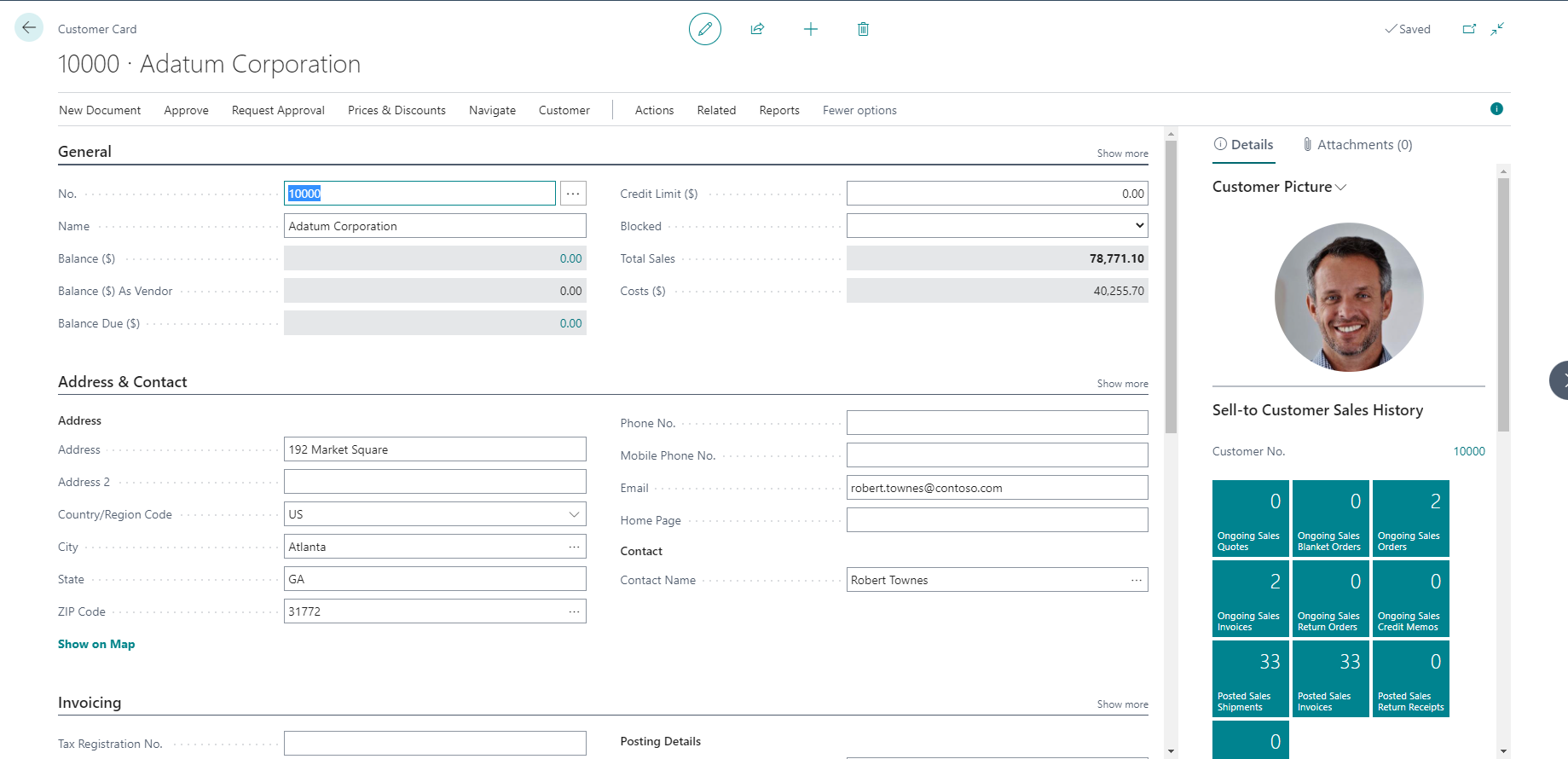Open card in new window icon

[1469, 29]
